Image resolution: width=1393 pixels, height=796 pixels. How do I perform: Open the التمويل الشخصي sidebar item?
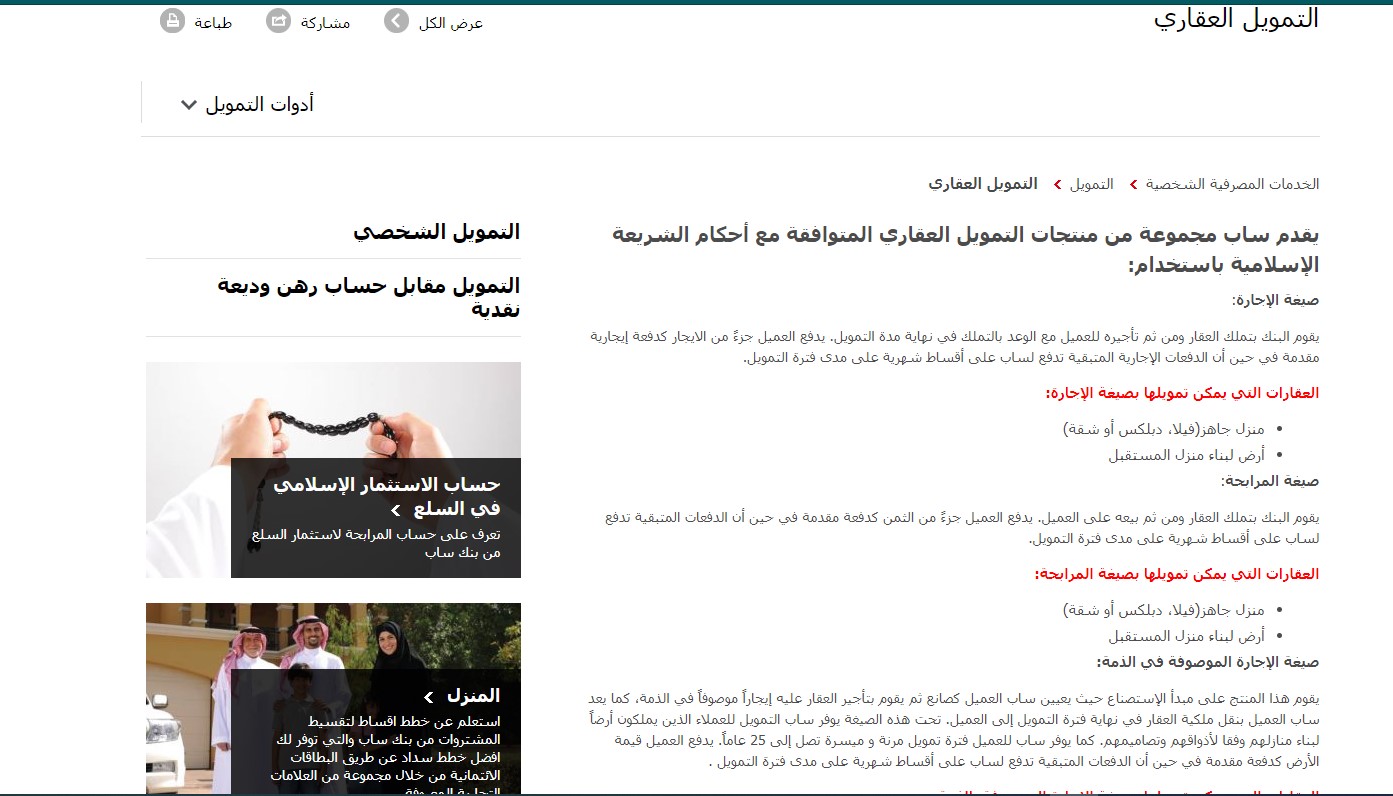(x=436, y=232)
